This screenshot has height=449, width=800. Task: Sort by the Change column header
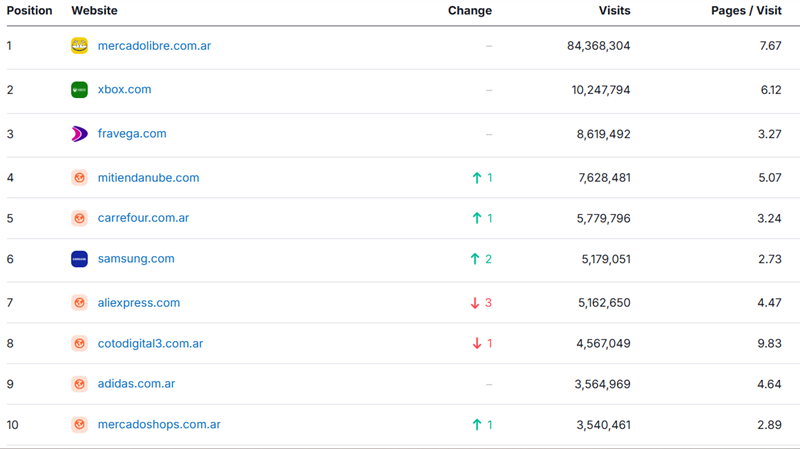pyautogui.click(x=469, y=11)
